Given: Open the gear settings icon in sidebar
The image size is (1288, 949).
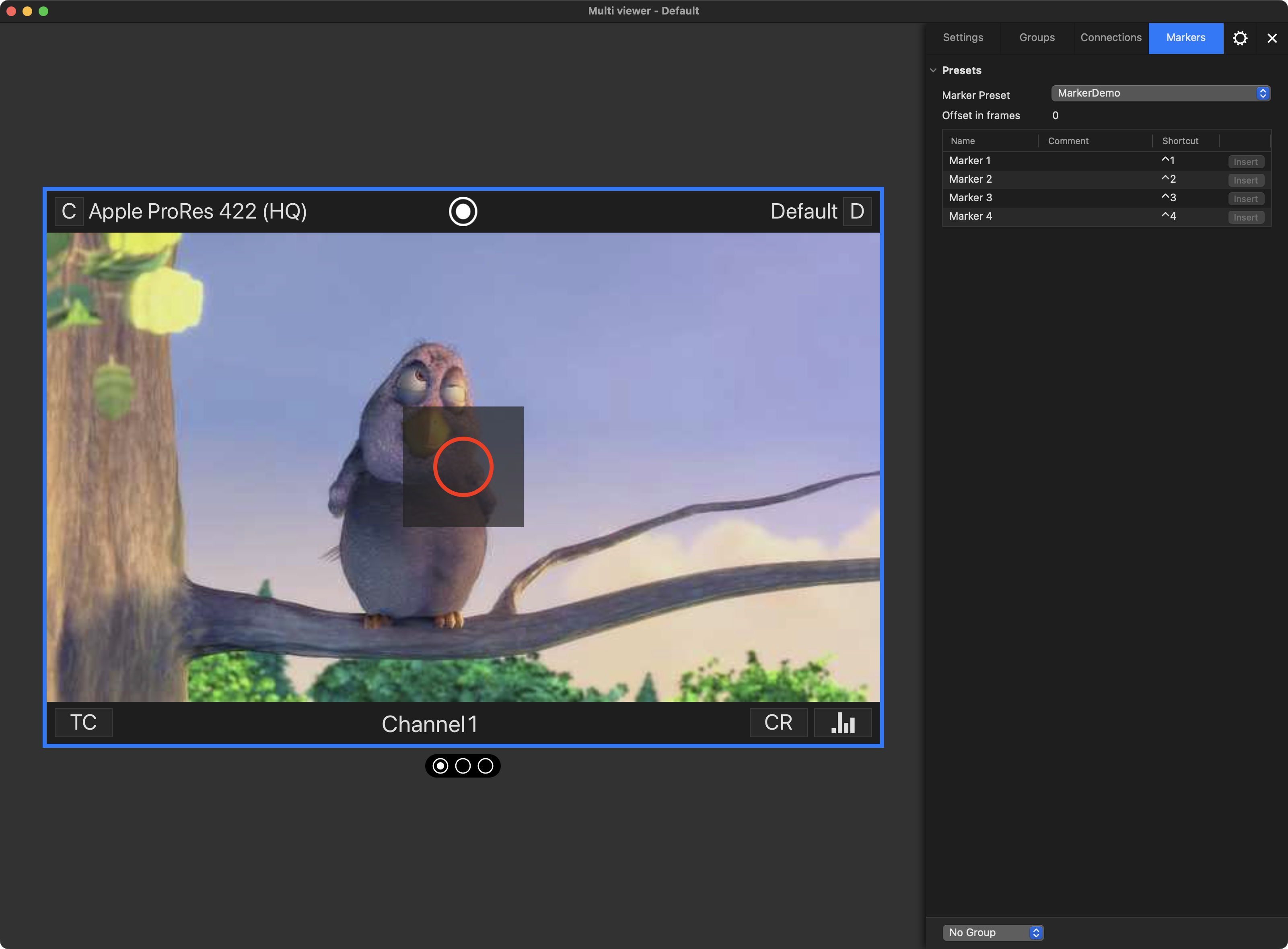Looking at the screenshot, I should (x=1240, y=38).
